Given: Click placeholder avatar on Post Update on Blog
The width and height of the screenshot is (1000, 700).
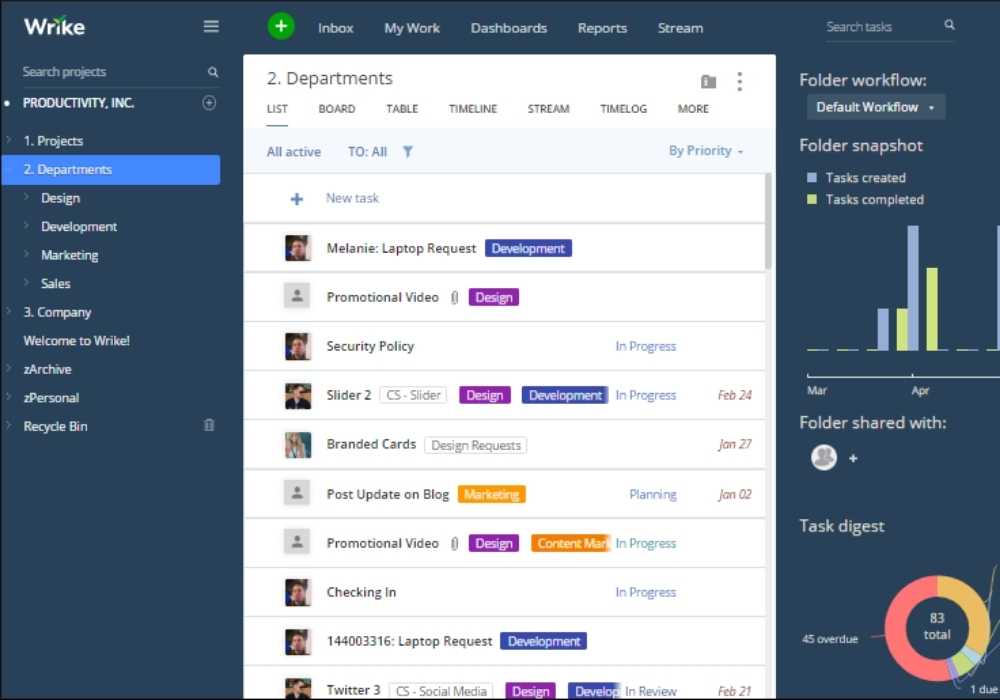Looking at the screenshot, I should point(297,493).
